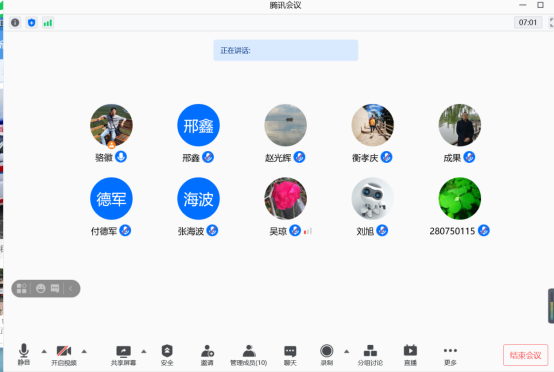Viewport: 554px width, 372px height.
Task: Toggle 开启视频 camera on
Action: 64,355
